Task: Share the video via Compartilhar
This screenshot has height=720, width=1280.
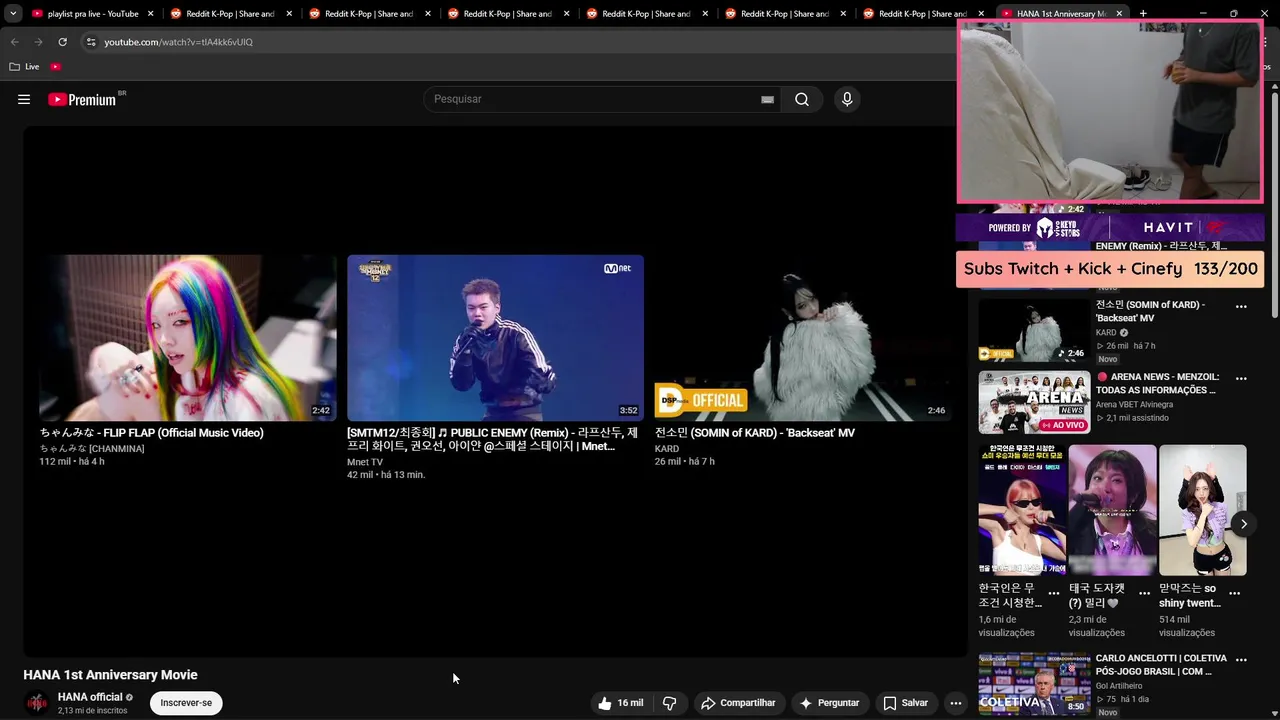Action: click(738, 703)
